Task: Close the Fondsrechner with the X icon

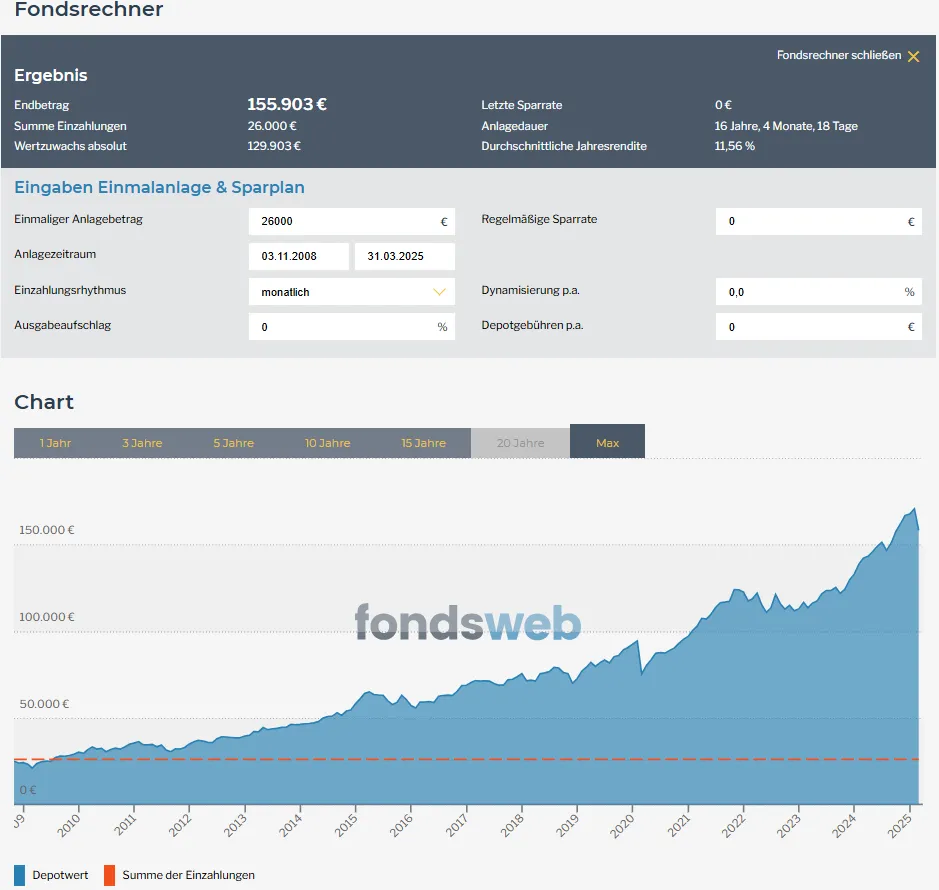Action: coord(913,56)
